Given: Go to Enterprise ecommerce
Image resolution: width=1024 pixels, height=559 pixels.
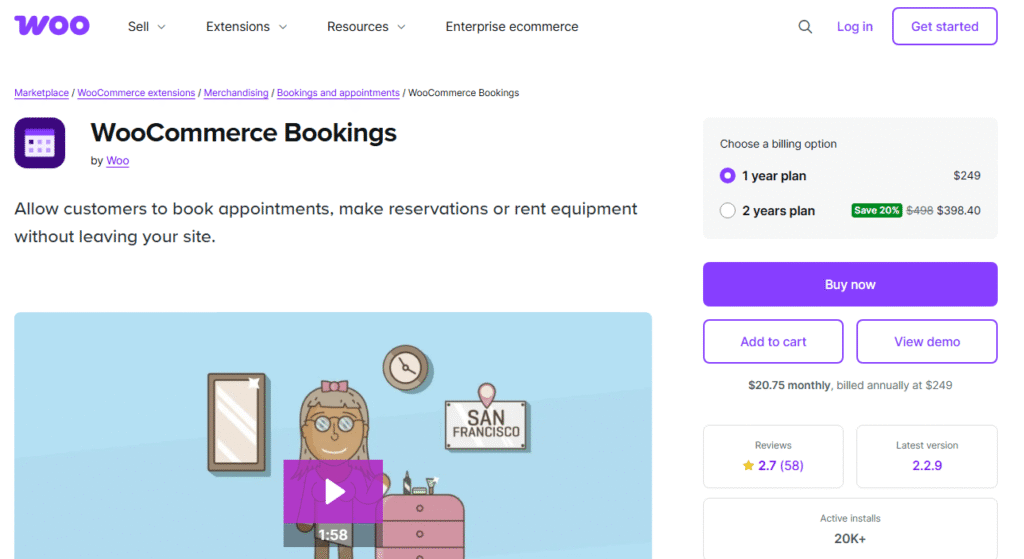Looking at the screenshot, I should click(x=512, y=27).
